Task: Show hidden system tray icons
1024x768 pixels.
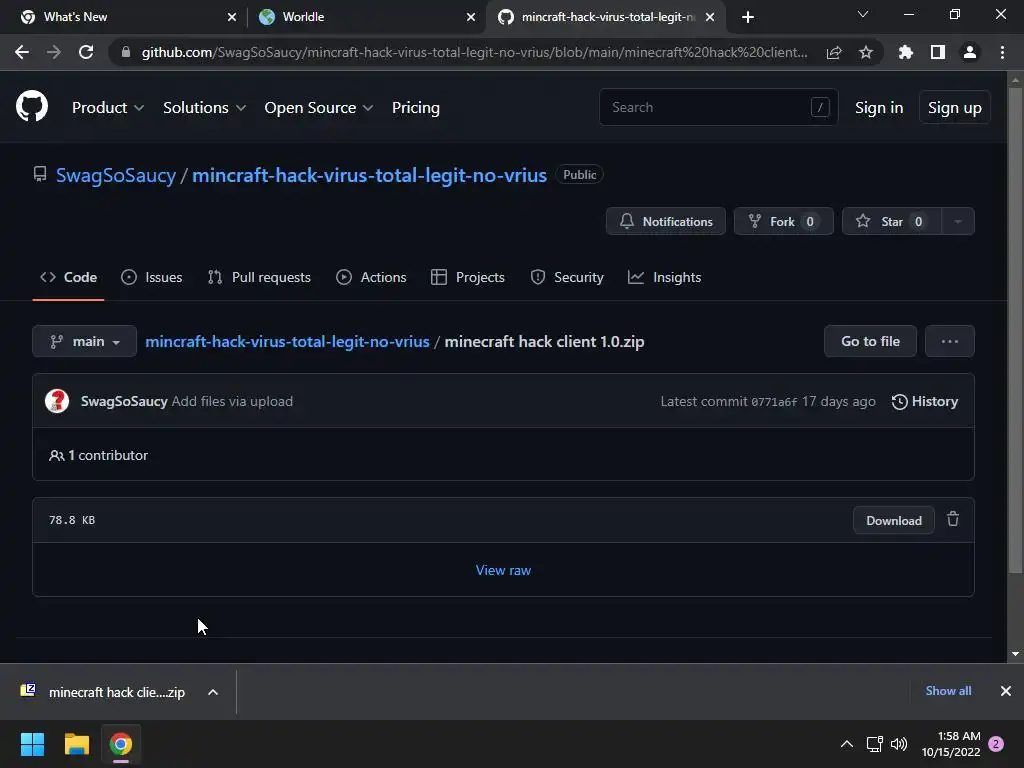Action: click(846, 744)
